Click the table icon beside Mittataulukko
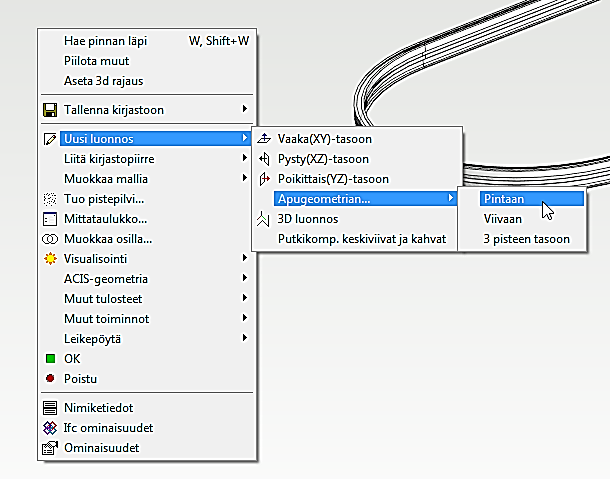This screenshot has width=610, height=479. 50,219
